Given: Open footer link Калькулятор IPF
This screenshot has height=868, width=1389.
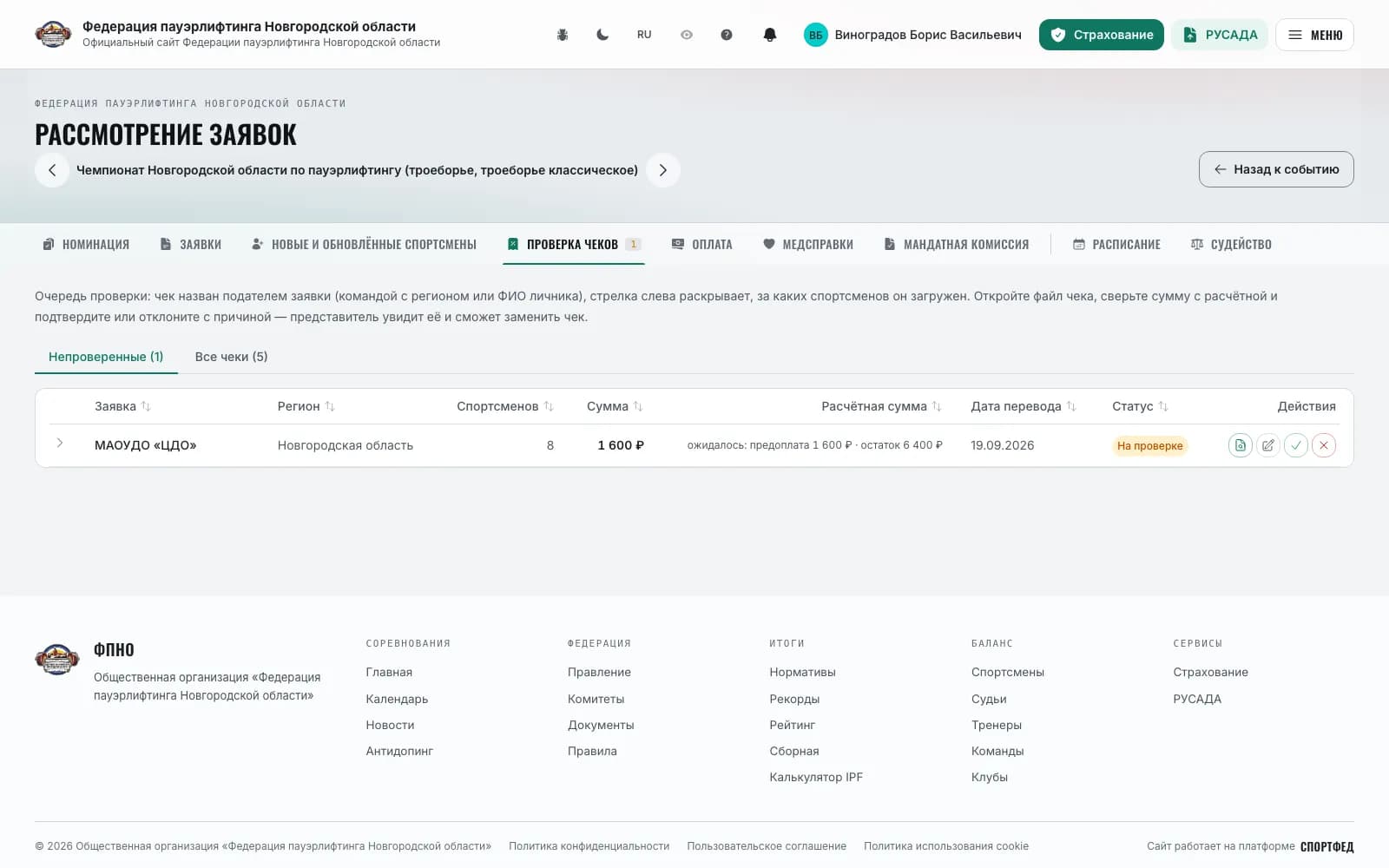Looking at the screenshot, I should coord(816,777).
